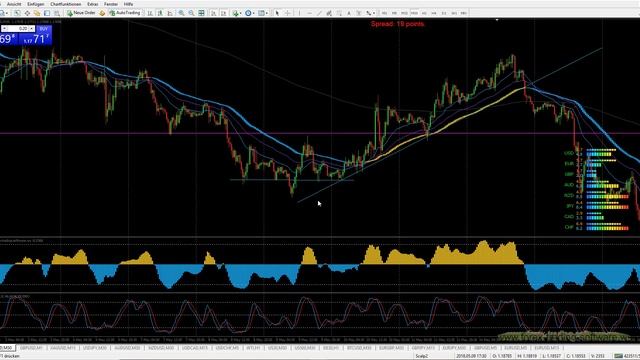The height and width of the screenshot is (360, 640).
Task: Select the text tool A
Action: click(x=349, y=13)
